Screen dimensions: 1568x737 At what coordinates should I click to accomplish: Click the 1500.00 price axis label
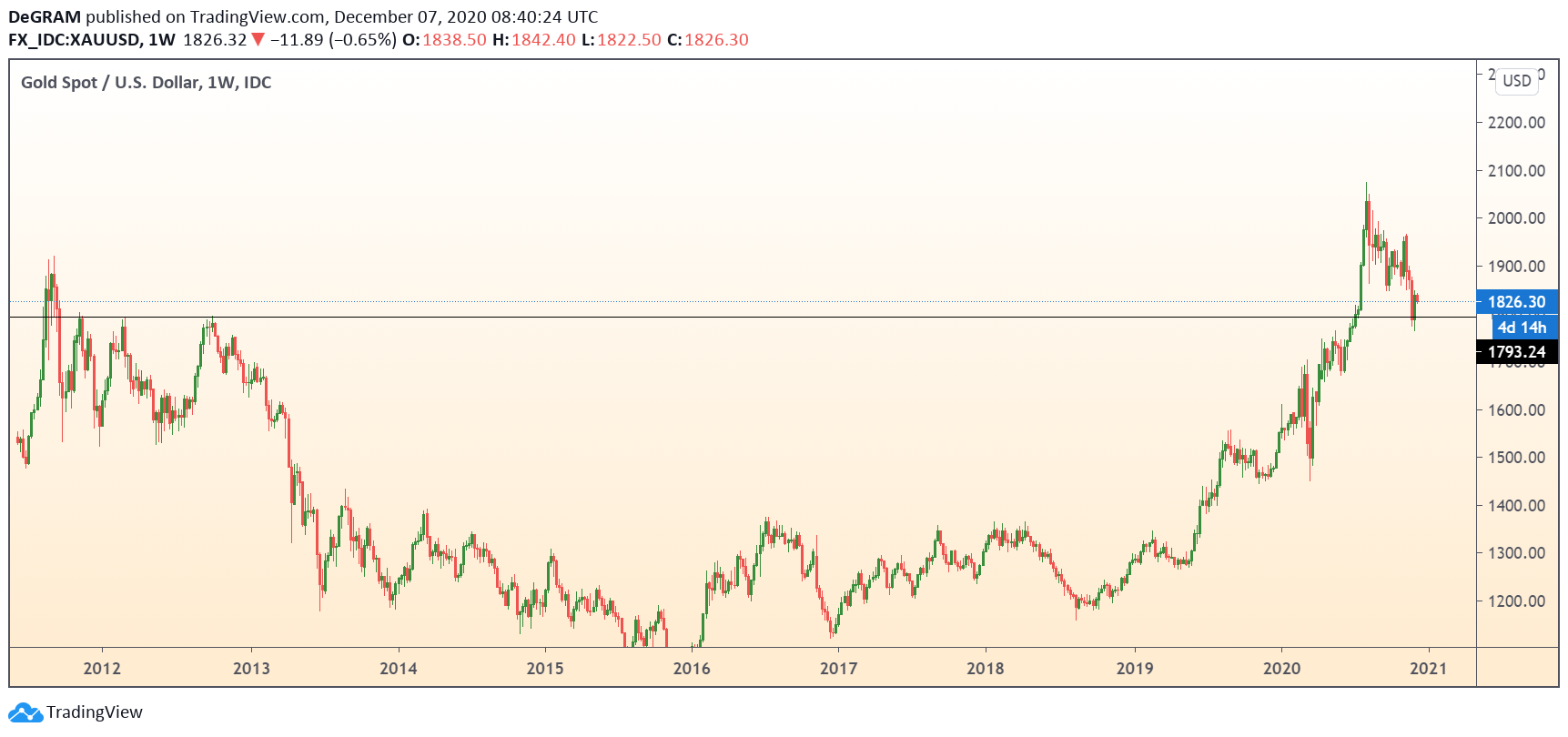pyautogui.click(x=1516, y=458)
